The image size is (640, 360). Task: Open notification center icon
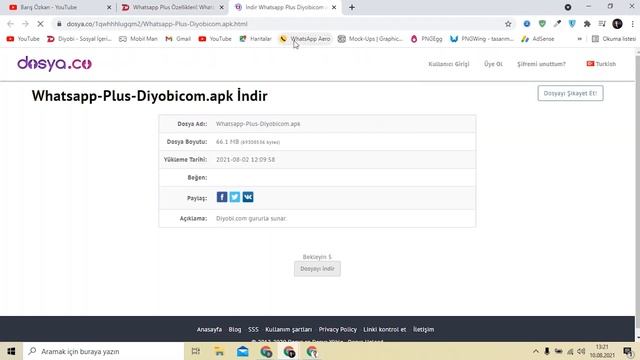[628, 351]
